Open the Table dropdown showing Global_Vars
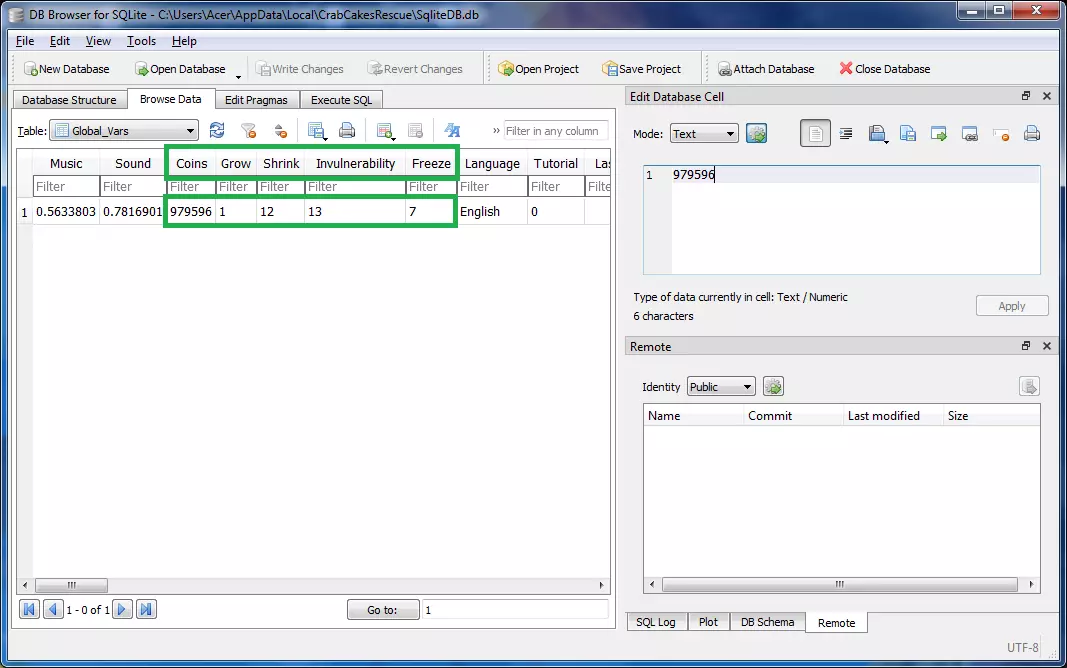1067x668 pixels. (x=124, y=131)
